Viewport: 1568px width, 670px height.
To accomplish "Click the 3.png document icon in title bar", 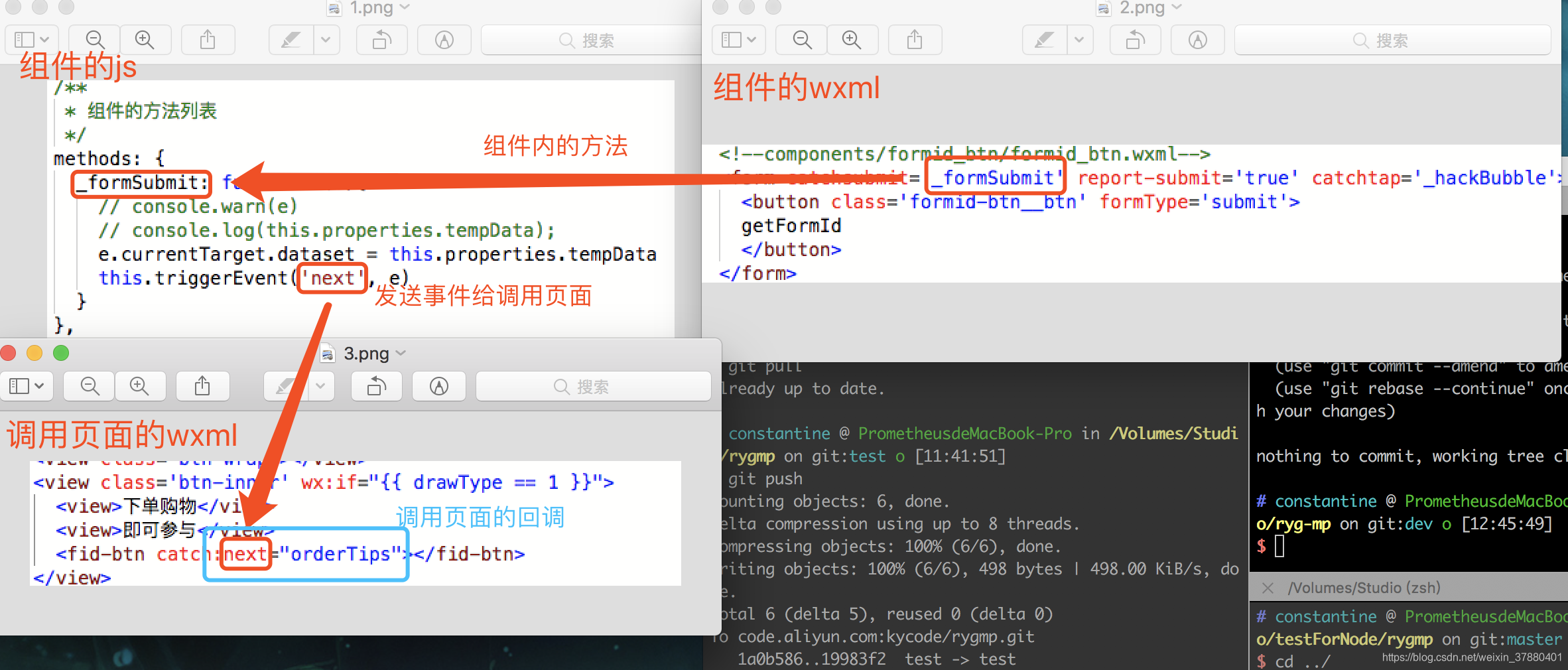I will click(x=328, y=354).
